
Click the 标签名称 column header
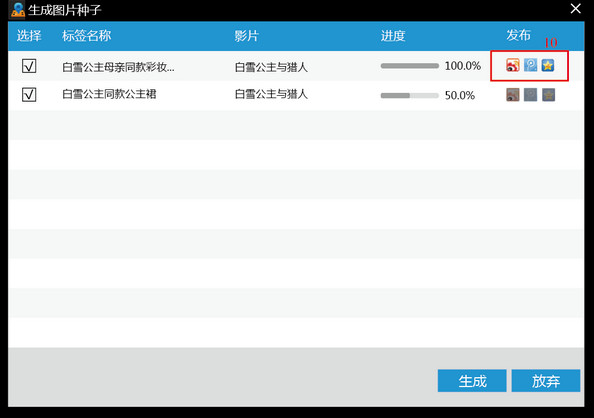click(86, 36)
